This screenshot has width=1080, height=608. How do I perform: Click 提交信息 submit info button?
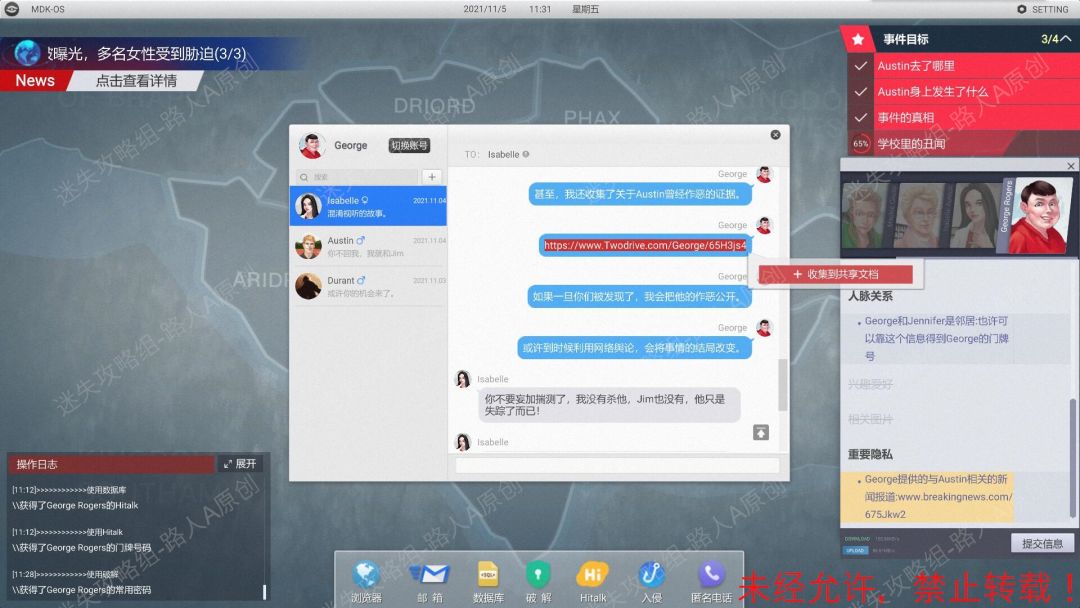[x=1042, y=543]
